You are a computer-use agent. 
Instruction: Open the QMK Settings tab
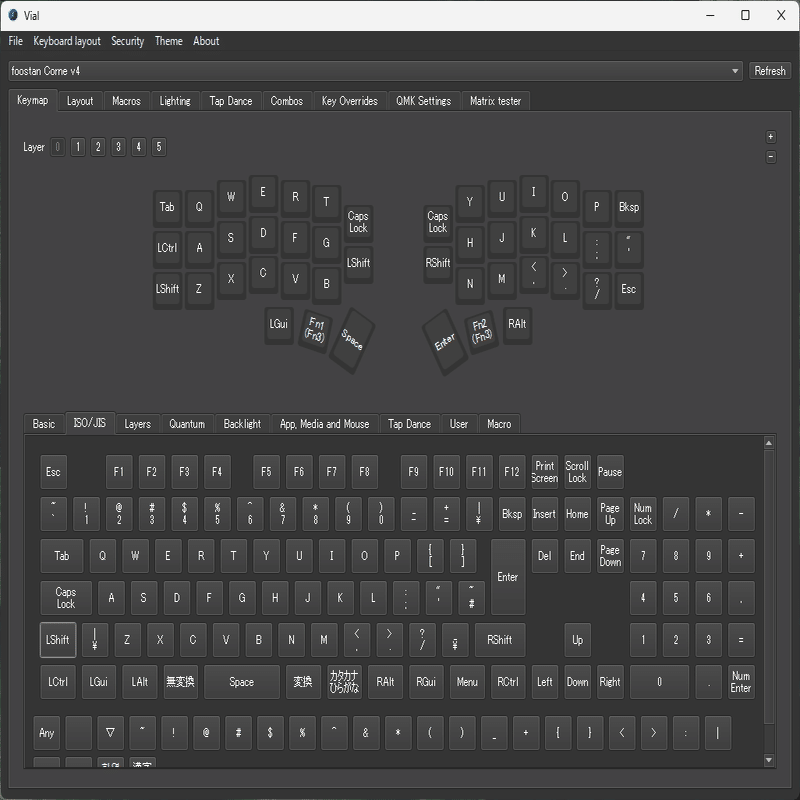423,100
